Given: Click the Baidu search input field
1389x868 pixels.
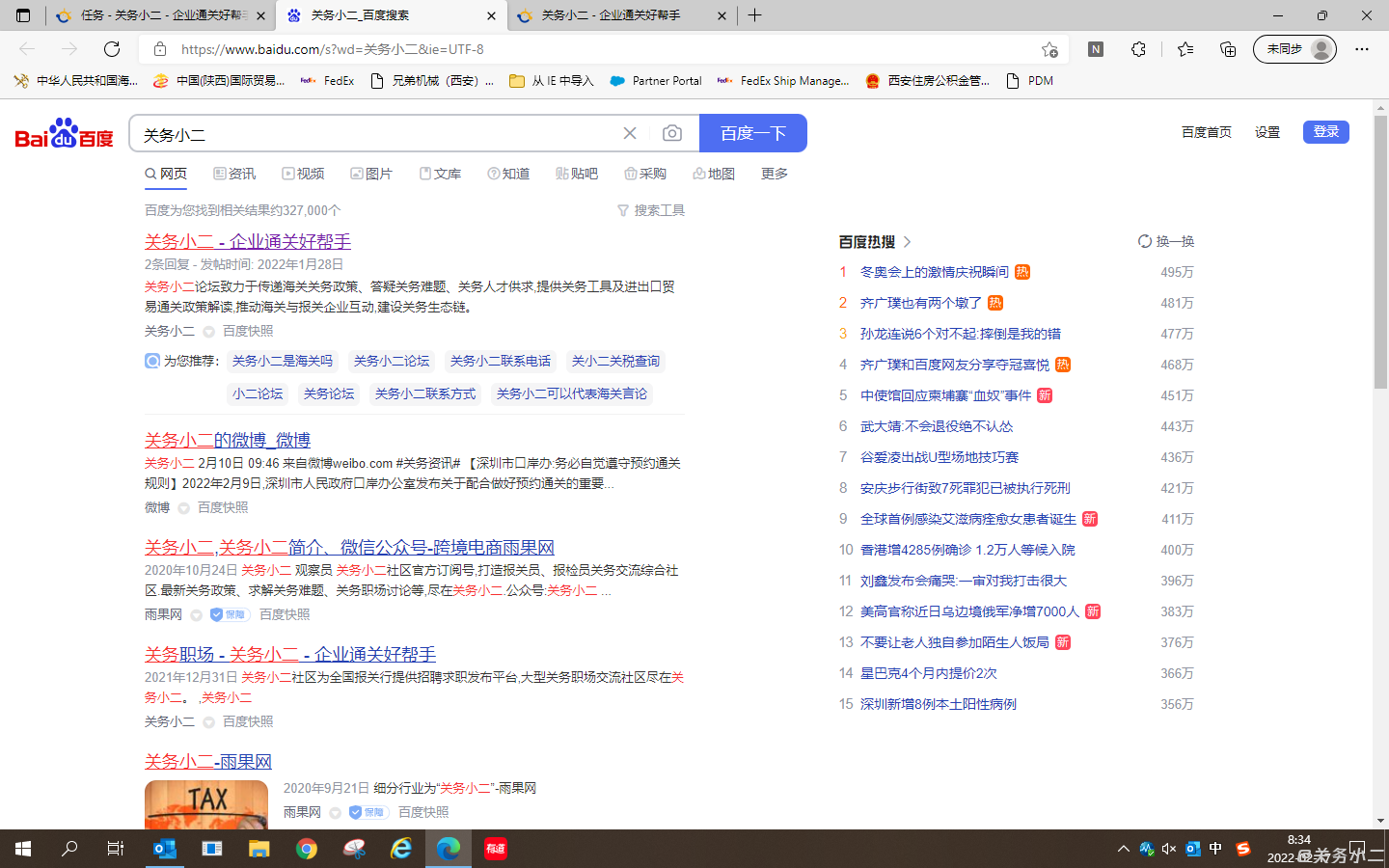Looking at the screenshot, I should coord(376,133).
